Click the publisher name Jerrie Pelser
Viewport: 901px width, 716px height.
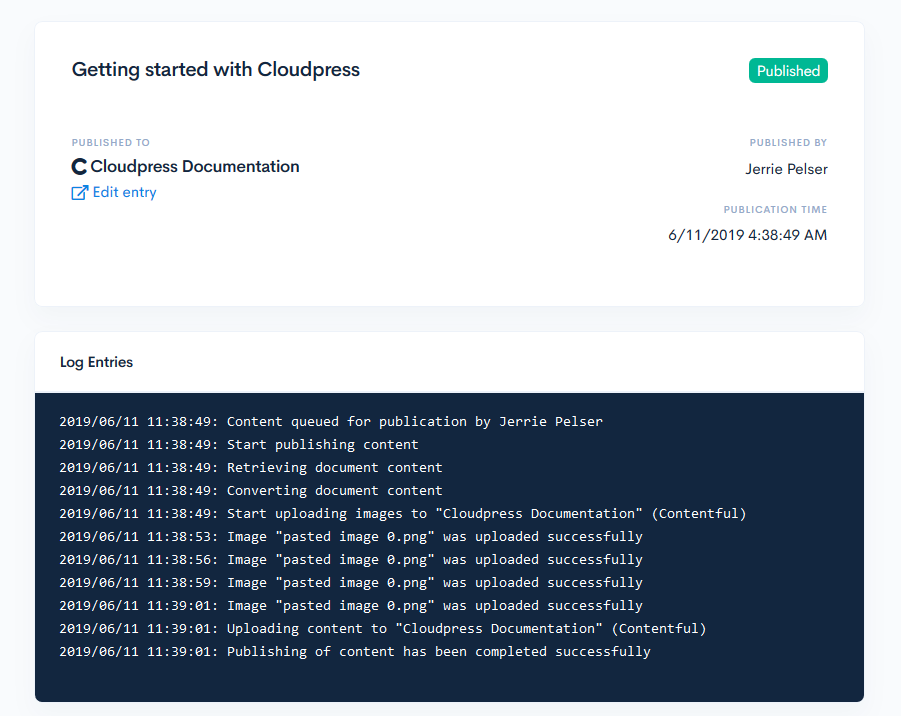pos(786,169)
